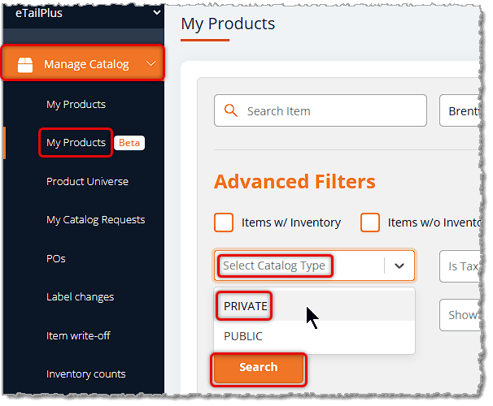
Task: Open the Select Catalog Type dropdown arrow
Action: tap(399, 266)
